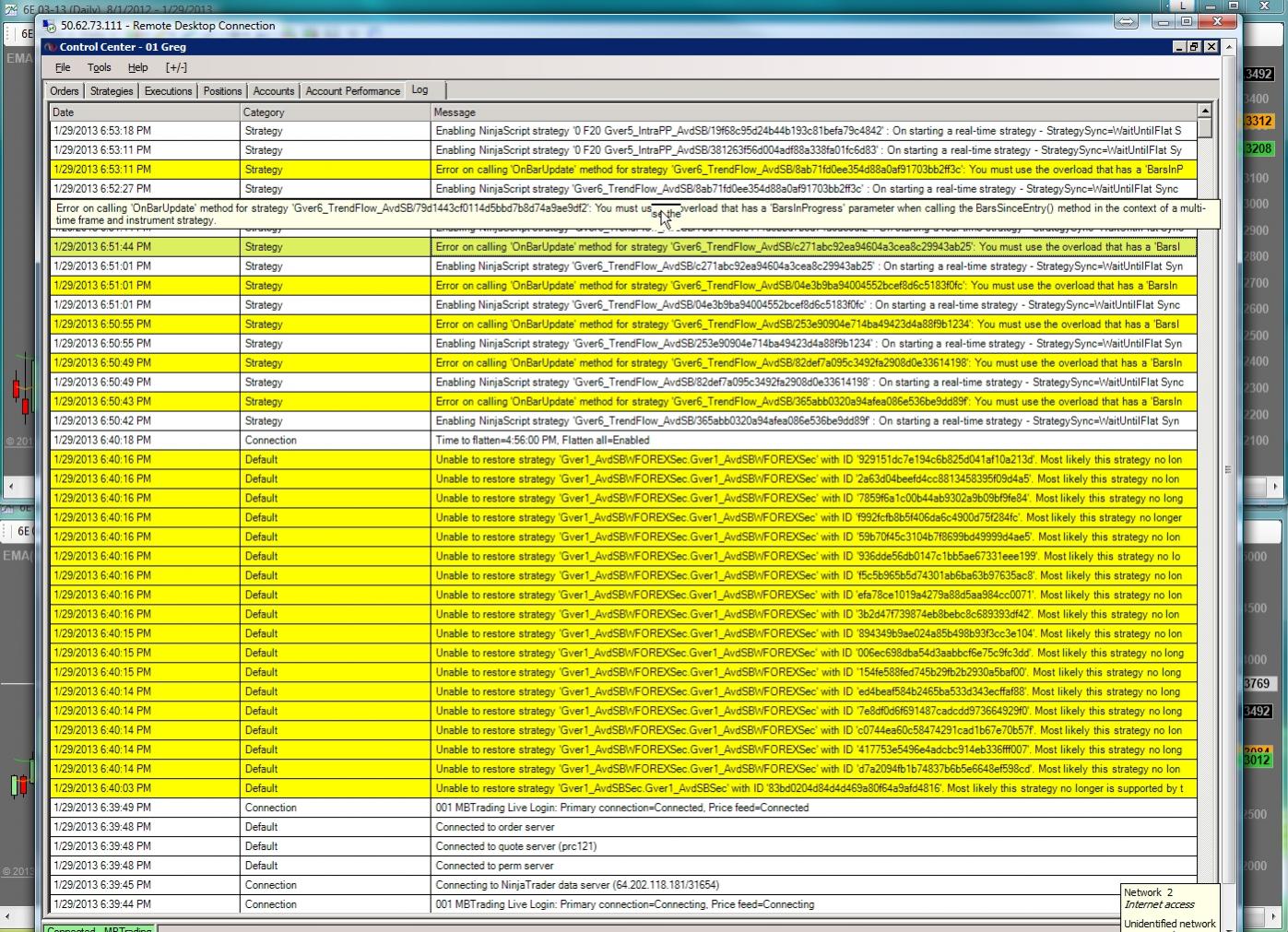
Task: Click the Remote Desktop Connection title bar icon
Action: (49, 26)
